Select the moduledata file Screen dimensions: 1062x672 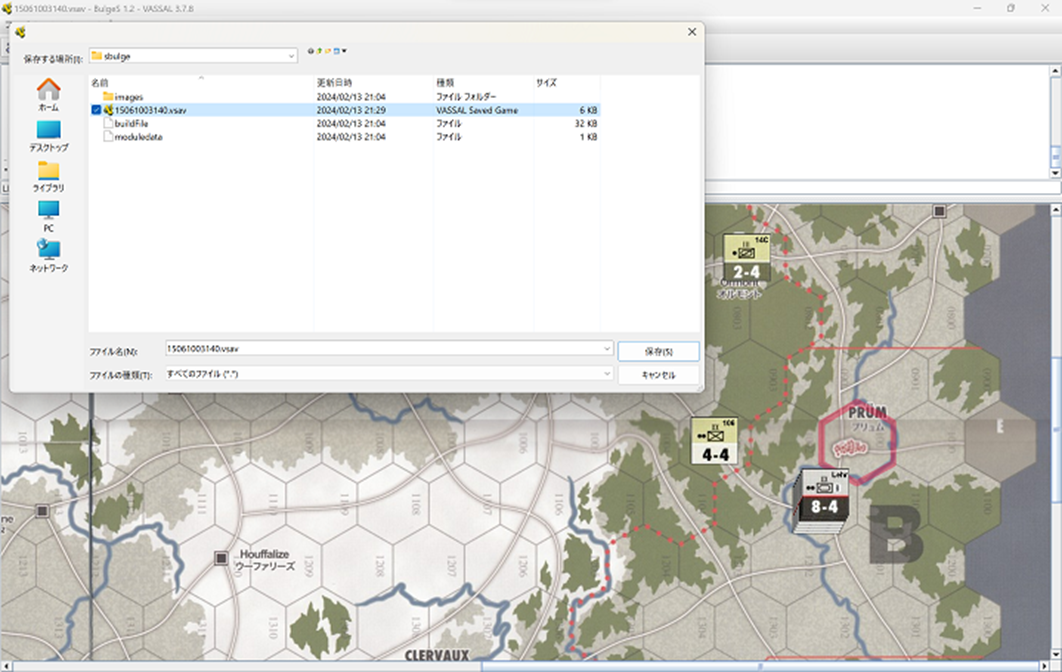coord(344,137)
